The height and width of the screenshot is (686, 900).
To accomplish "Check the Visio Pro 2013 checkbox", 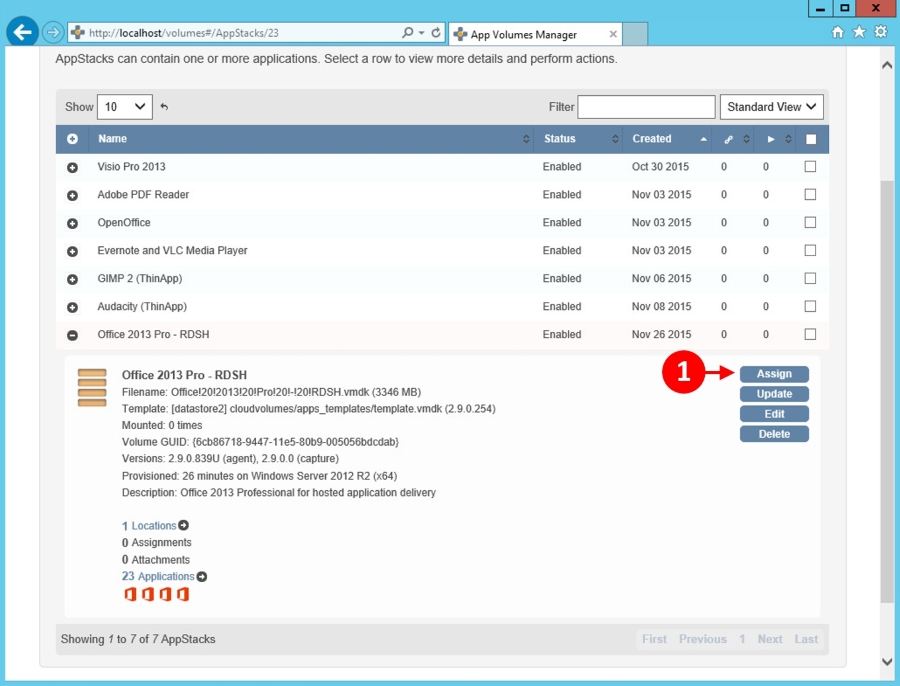I will tap(810, 166).
